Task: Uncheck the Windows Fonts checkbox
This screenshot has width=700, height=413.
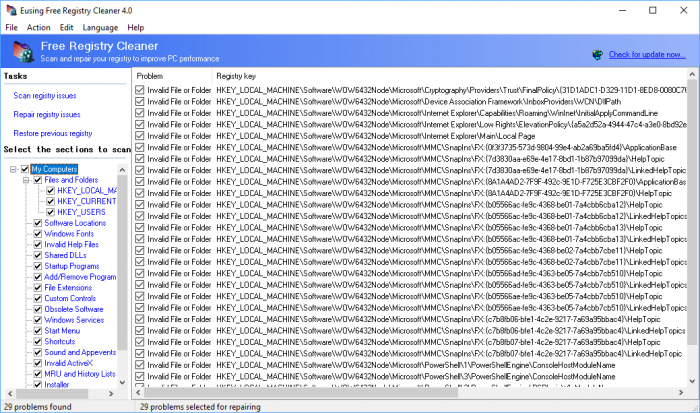Action: (x=38, y=234)
